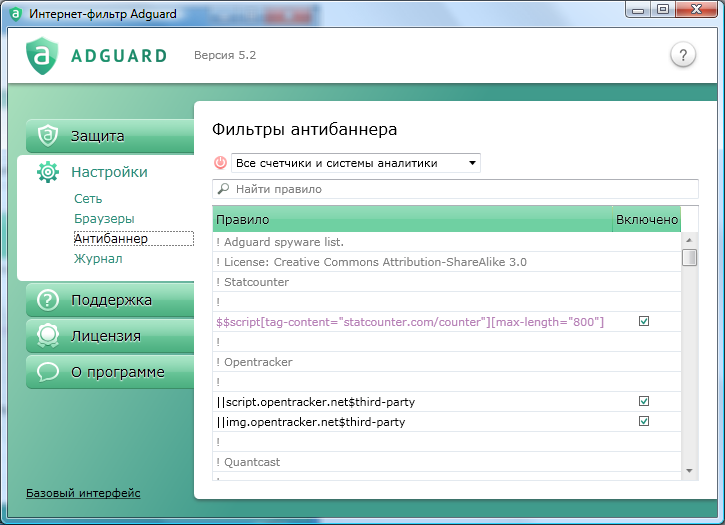Click the shield icon beside Защита
Viewport: 725px width, 525px height.
[x=48, y=136]
